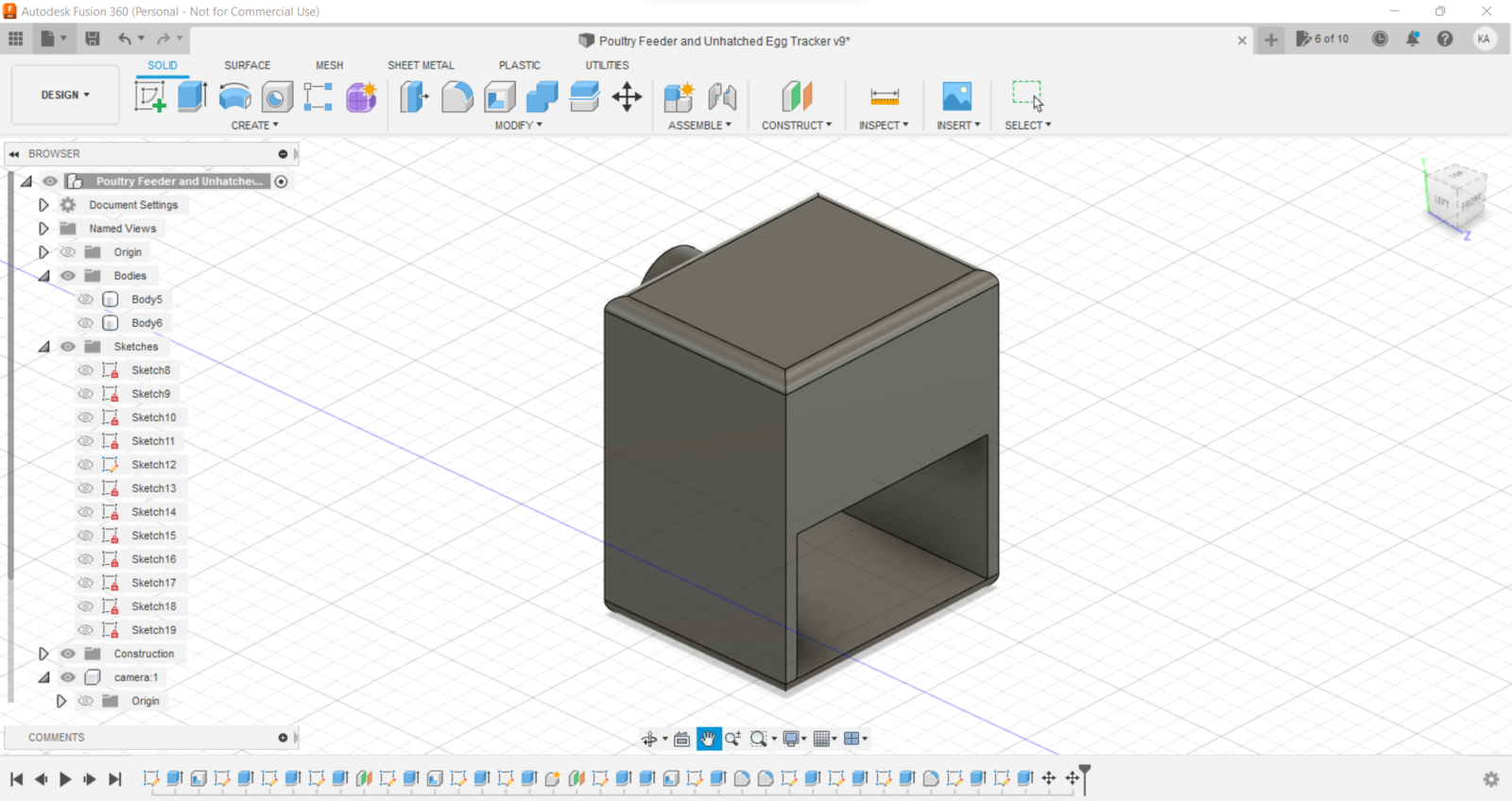Click the timeline play button
The height and width of the screenshot is (801, 1512).
point(65,779)
